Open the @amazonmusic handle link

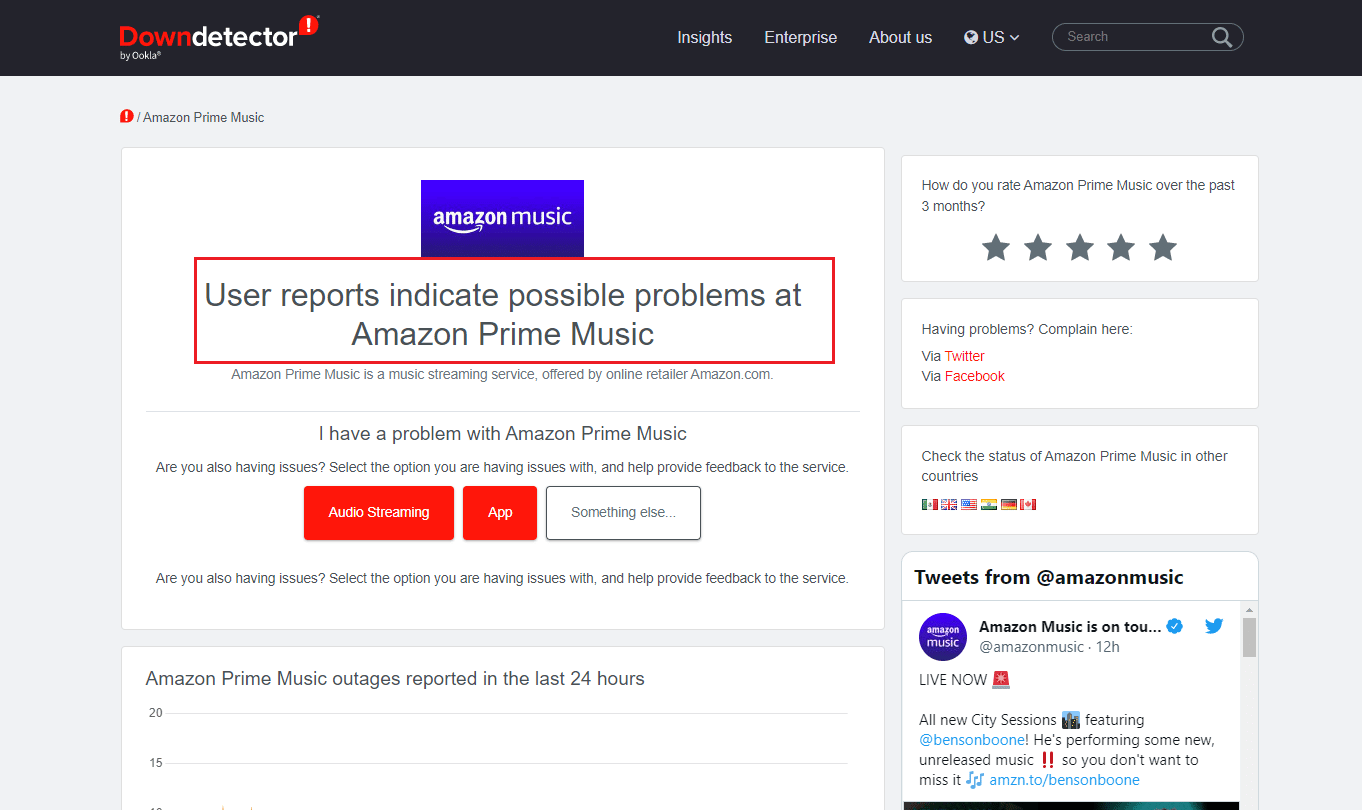point(1031,647)
